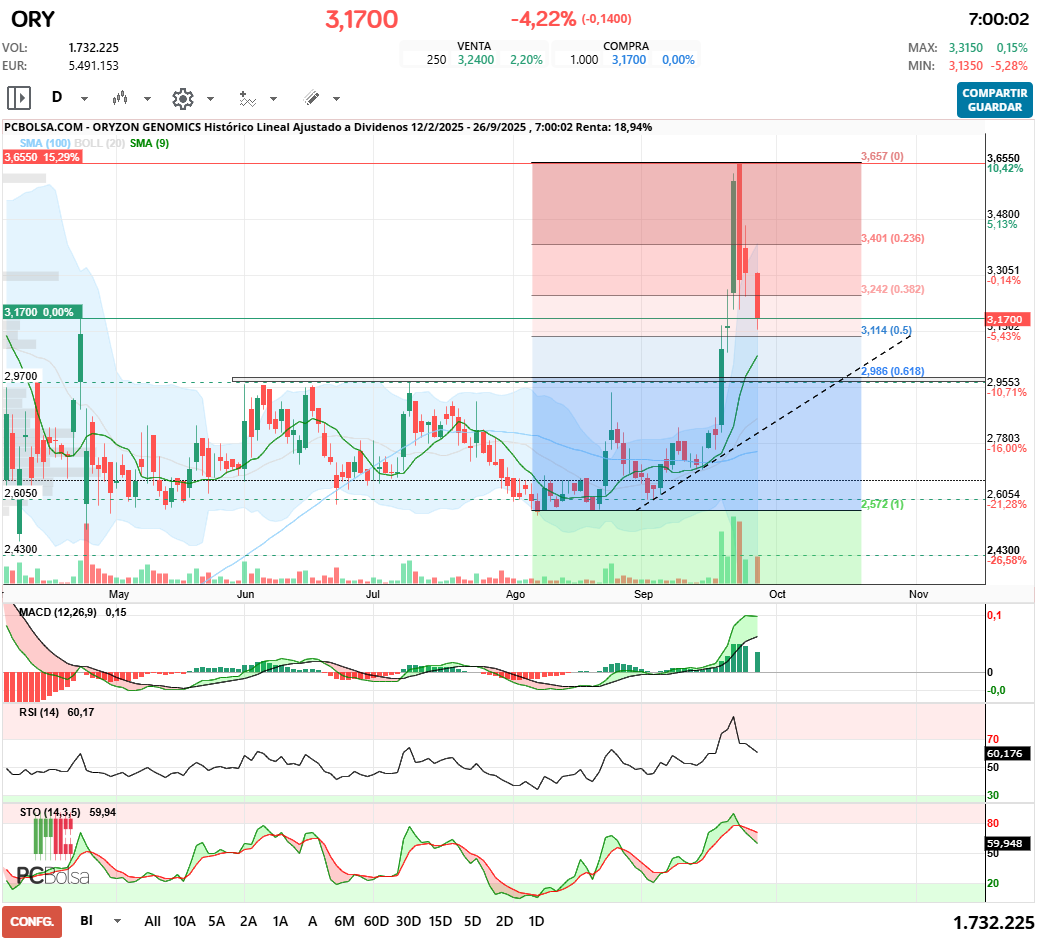The image size is (1048, 943).
Task: Switch to the 5A time range
Action: [217, 921]
